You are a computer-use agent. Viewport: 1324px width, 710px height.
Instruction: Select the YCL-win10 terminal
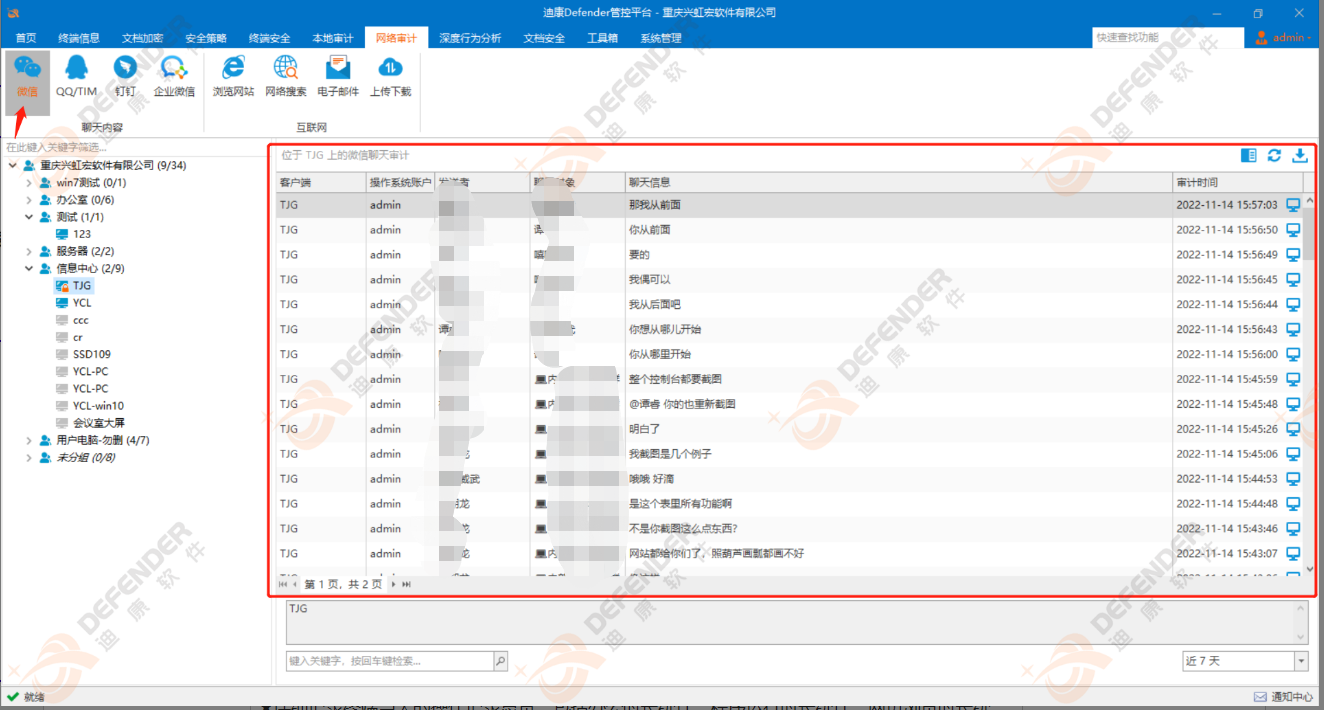(x=98, y=406)
